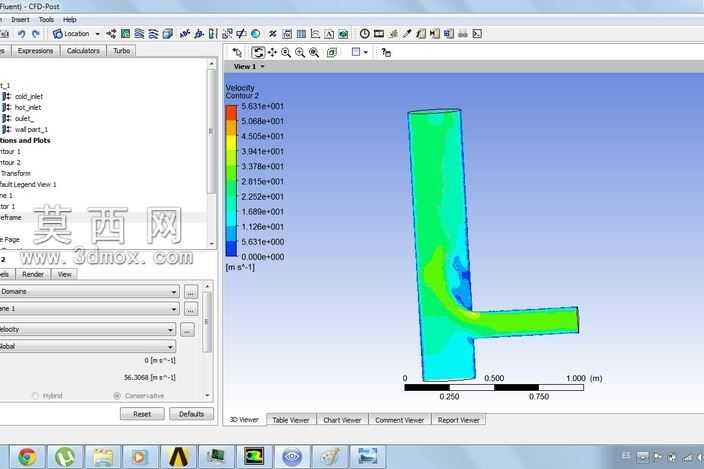
Task: Click the Defaults button
Action: (x=191, y=414)
